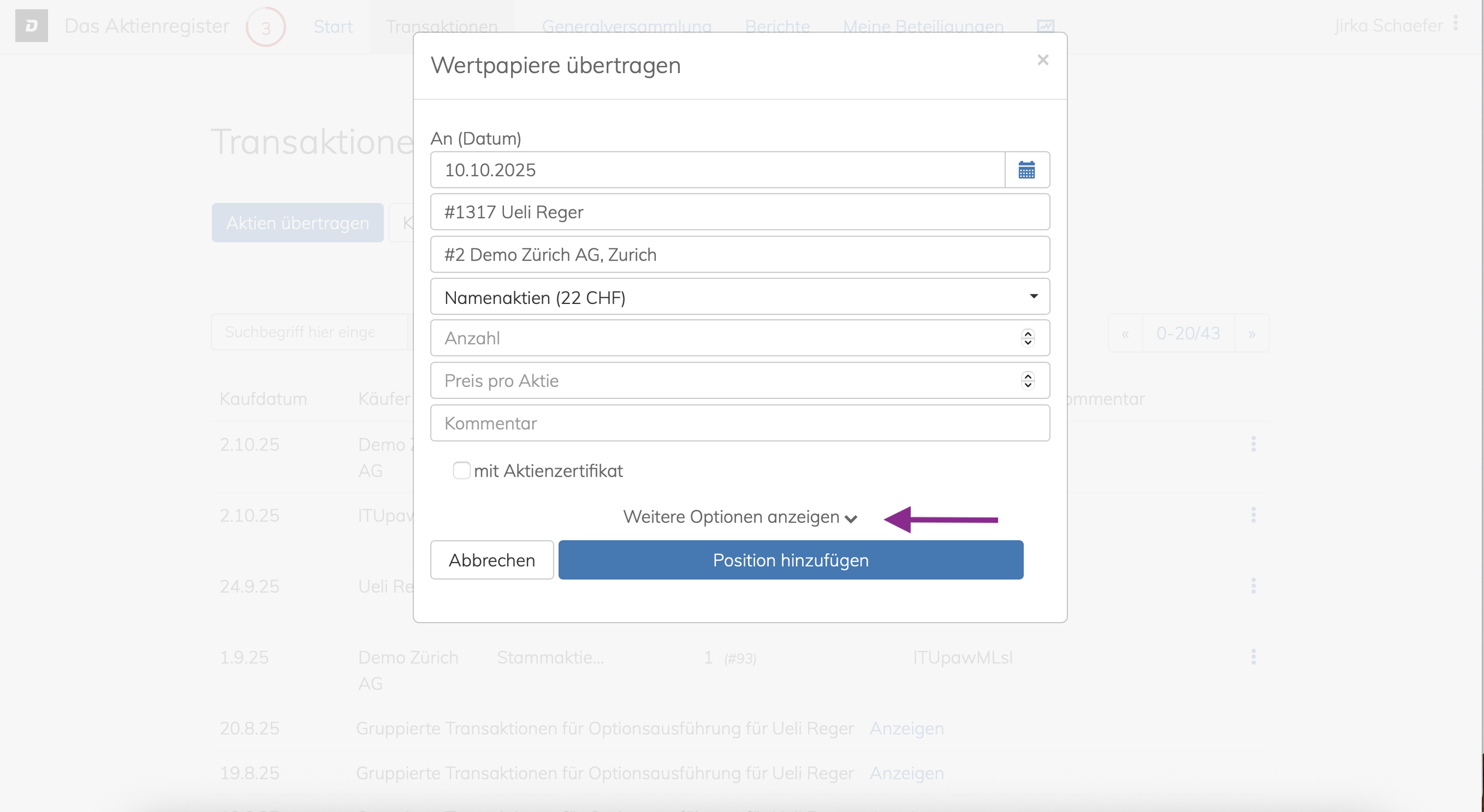Screen dimensions: 1484x812
Task: Click the Preis pro Aktie stepper arrows
Action: 1028,380
